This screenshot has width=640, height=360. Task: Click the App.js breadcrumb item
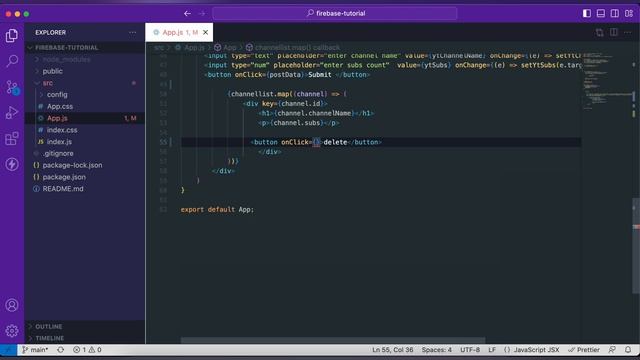coord(190,47)
